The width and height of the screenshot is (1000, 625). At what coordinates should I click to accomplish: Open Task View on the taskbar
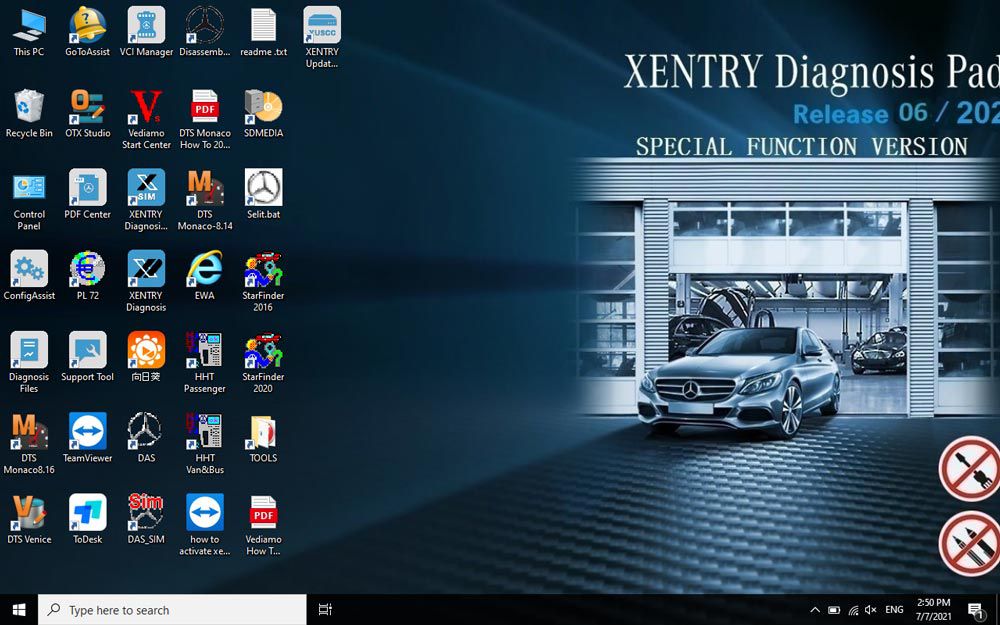325,610
